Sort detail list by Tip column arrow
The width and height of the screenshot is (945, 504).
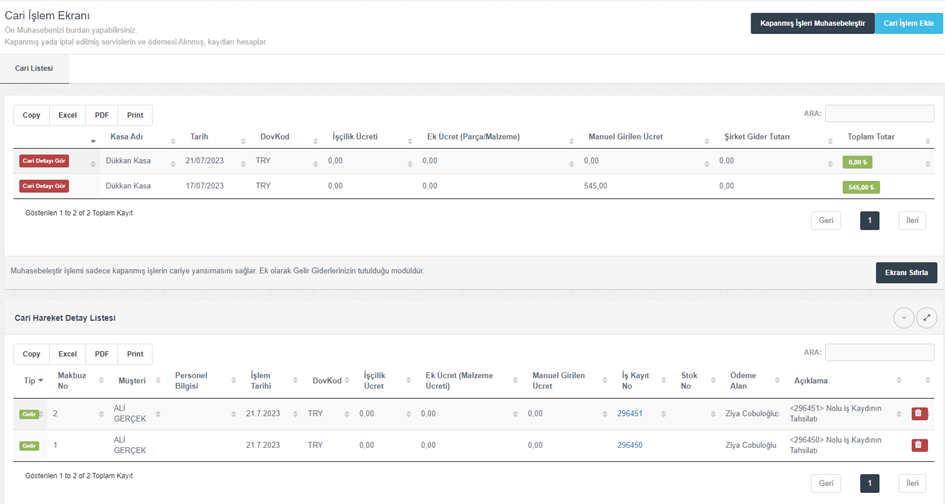32,380
